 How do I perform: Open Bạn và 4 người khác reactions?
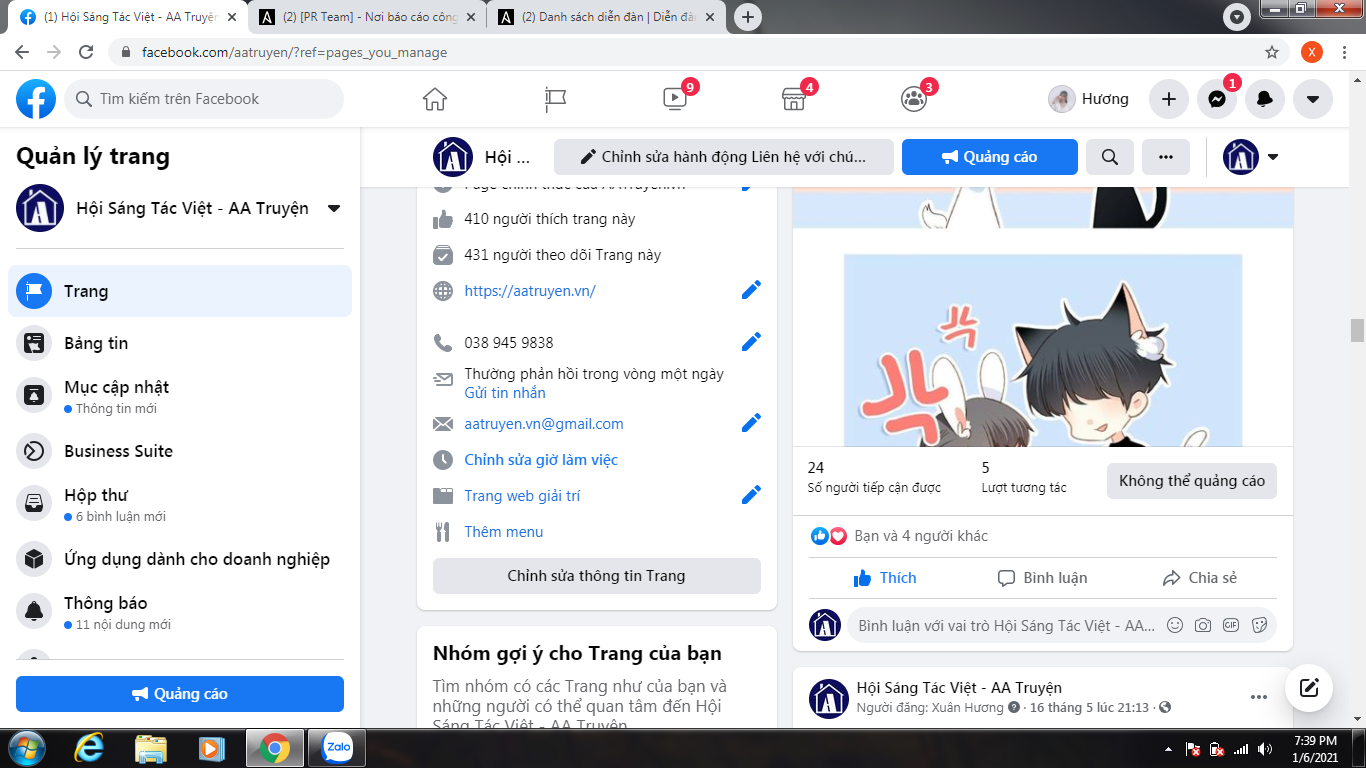tap(921, 536)
